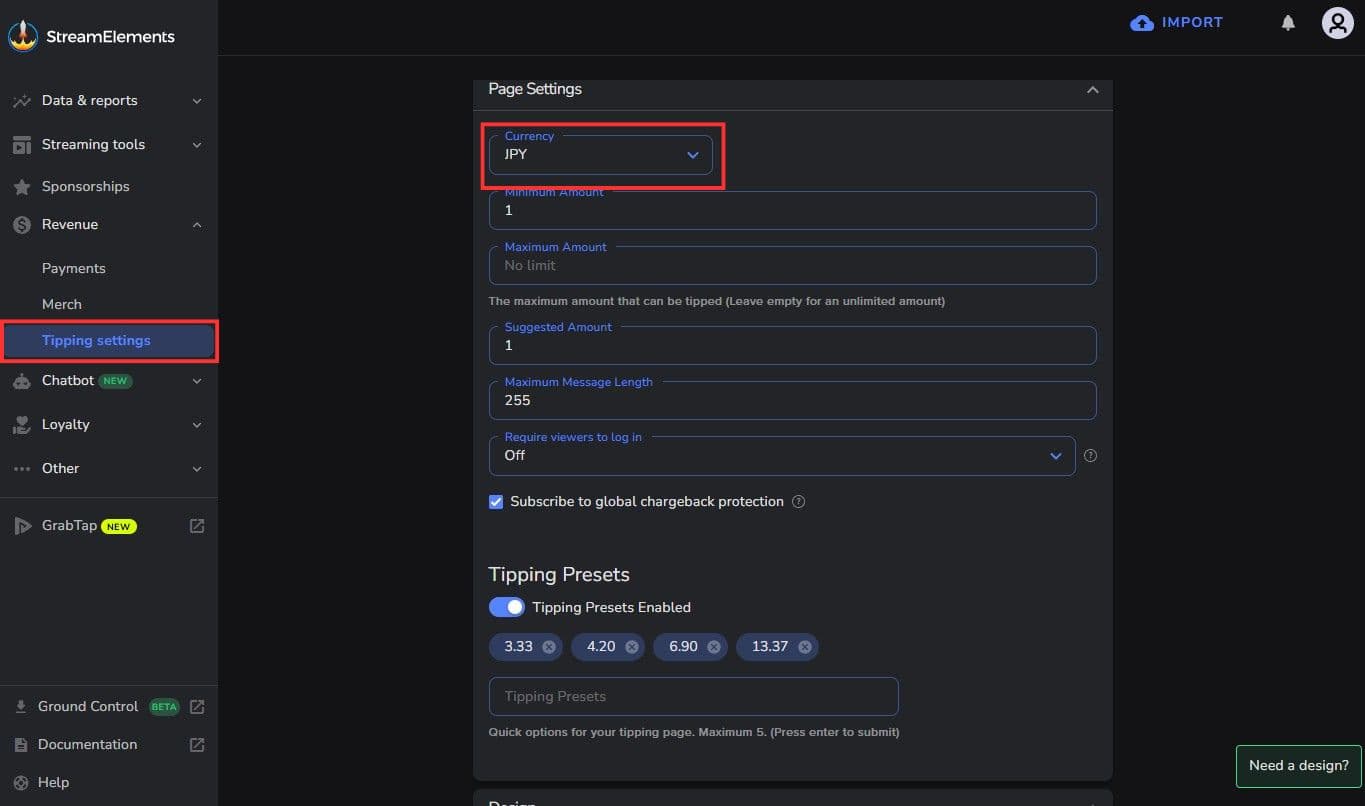Delete the 13.37 preset chip
The height and width of the screenshot is (806, 1365).
pyautogui.click(x=805, y=647)
